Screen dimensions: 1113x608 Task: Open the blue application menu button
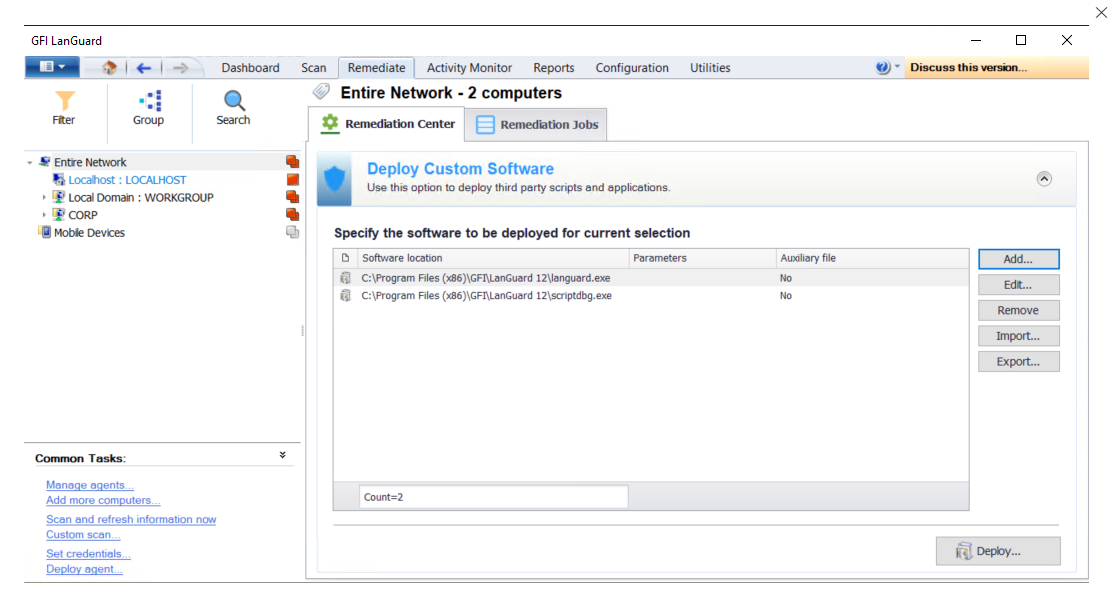click(53, 67)
